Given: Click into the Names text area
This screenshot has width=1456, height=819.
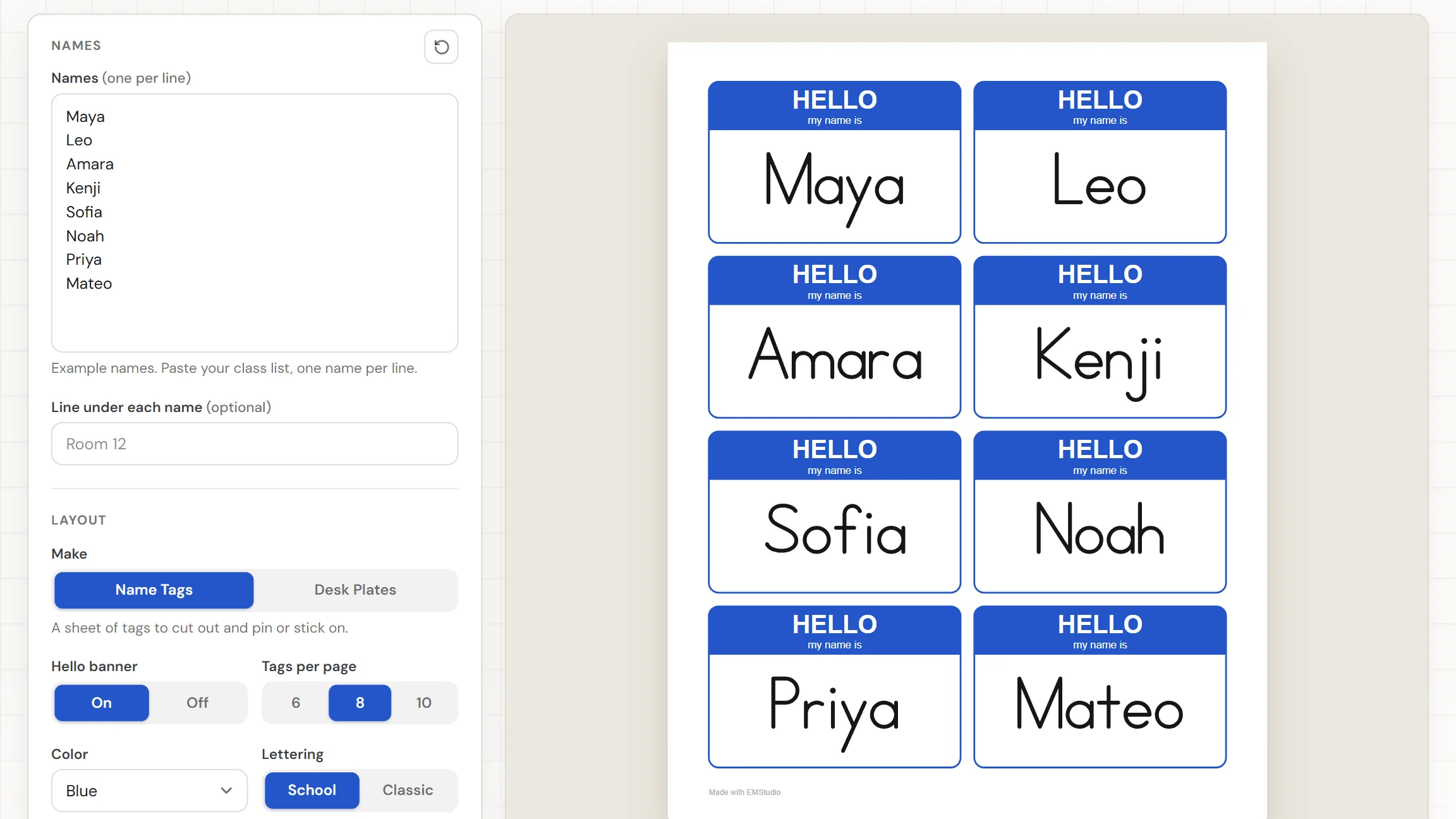Looking at the screenshot, I should [x=255, y=223].
